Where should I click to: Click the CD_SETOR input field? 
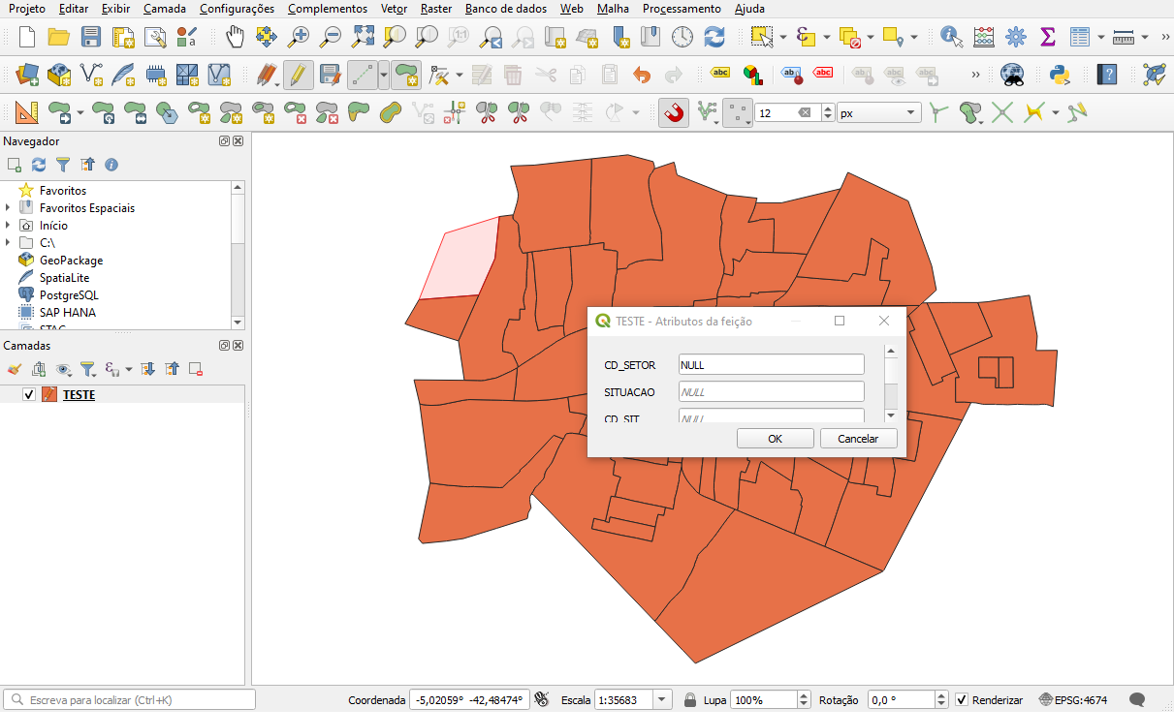coord(770,365)
